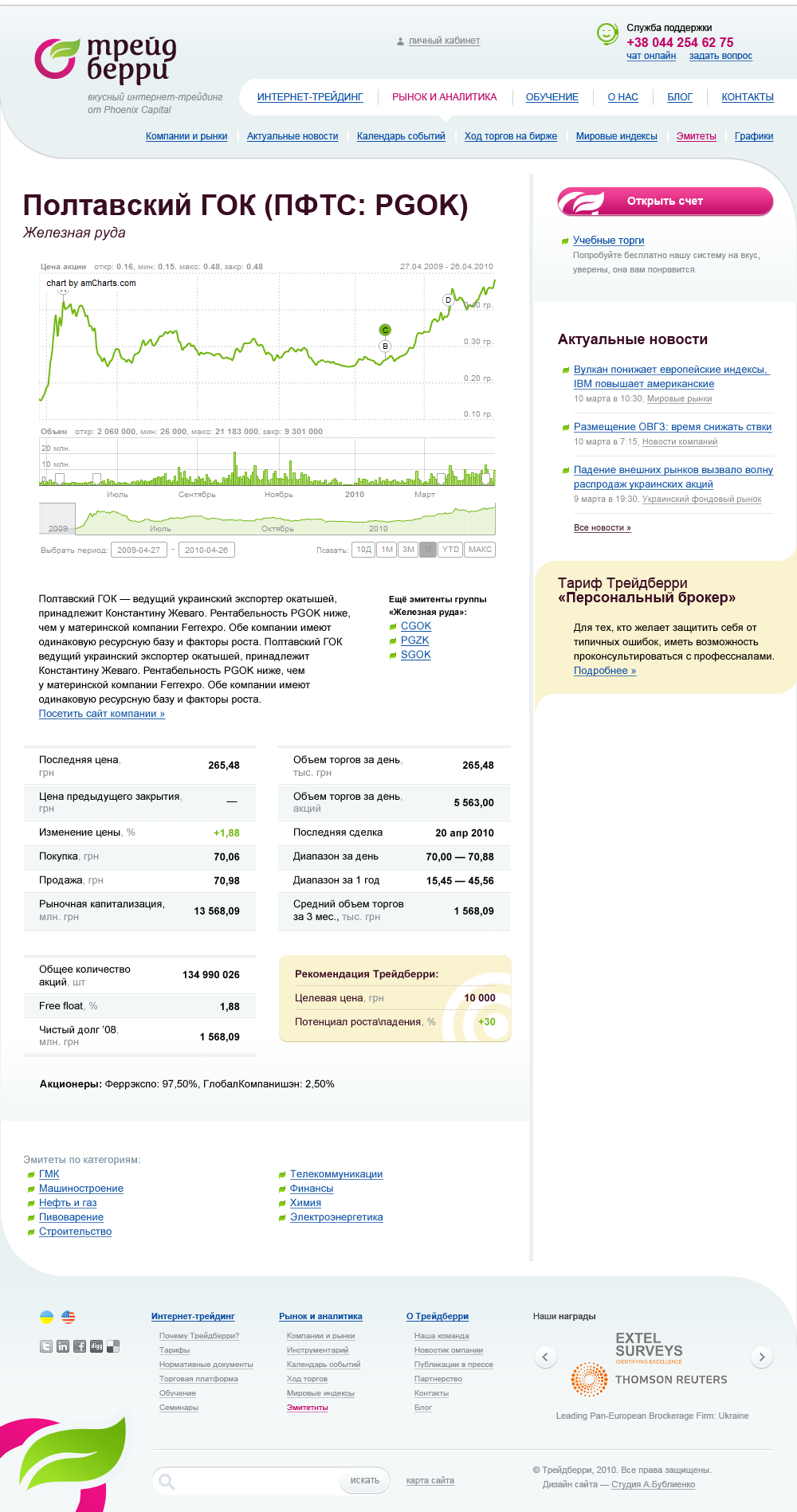Click the Extel Surveys award logo
The width and height of the screenshot is (797, 1512).
649,1347
